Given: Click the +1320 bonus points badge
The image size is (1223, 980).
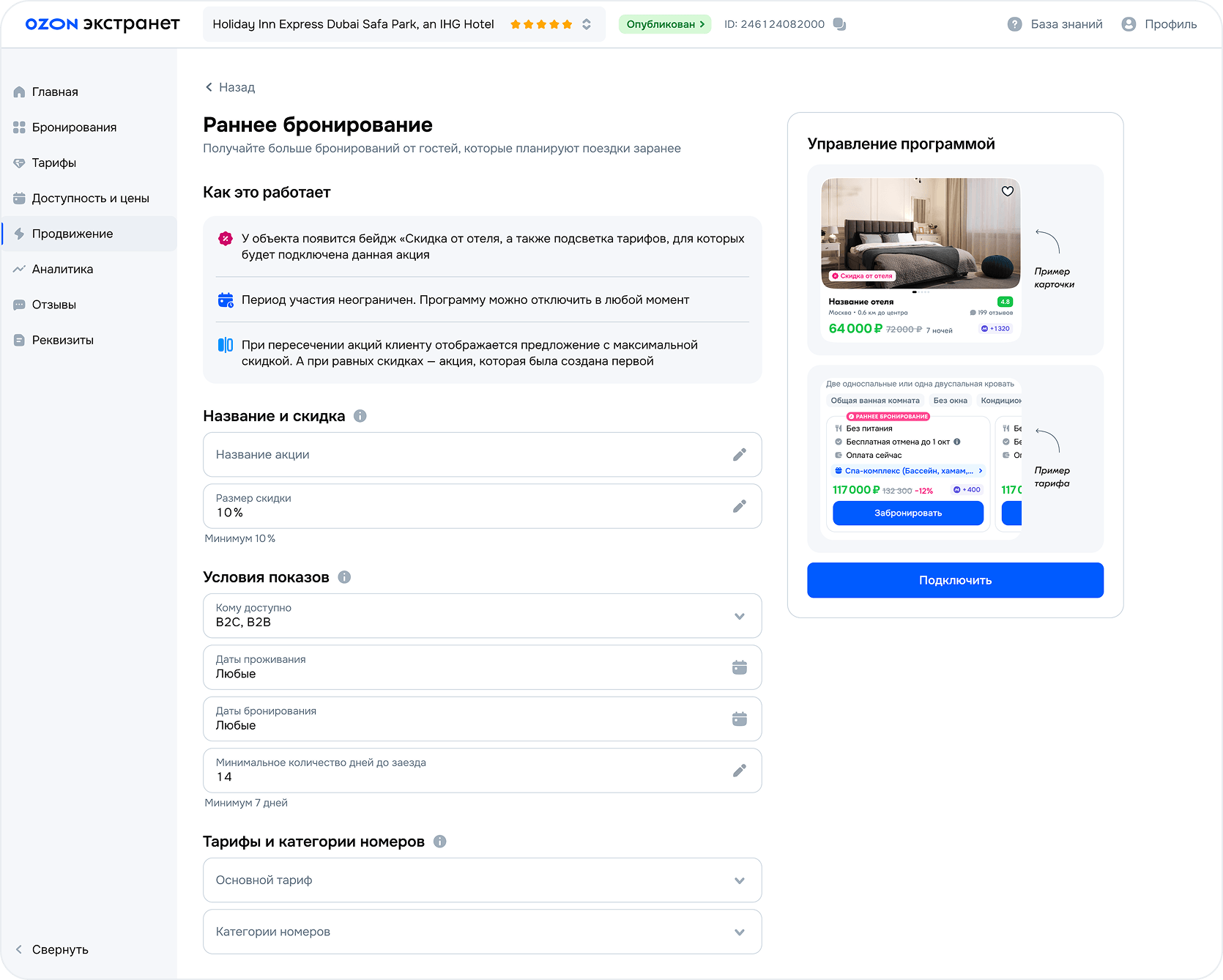Looking at the screenshot, I should coord(996,329).
